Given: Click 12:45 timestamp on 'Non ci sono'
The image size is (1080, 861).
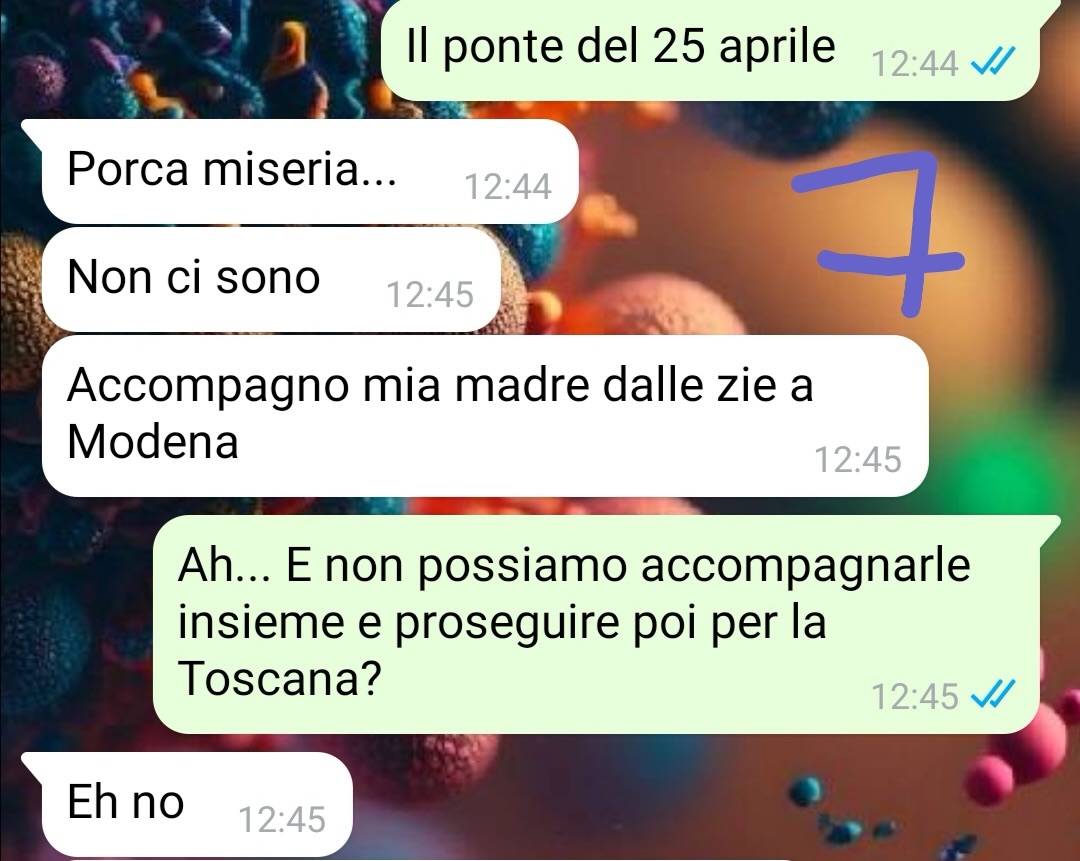Looking at the screenshot, I should coord(430,295).
